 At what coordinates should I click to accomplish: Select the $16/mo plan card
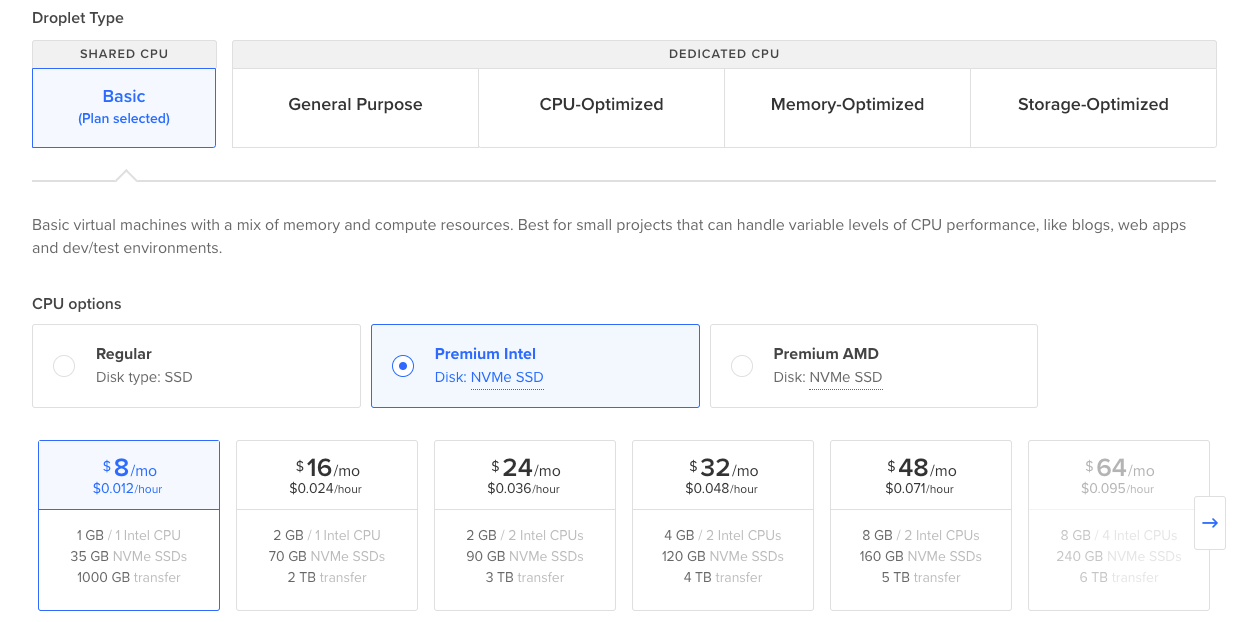(327, 525)
